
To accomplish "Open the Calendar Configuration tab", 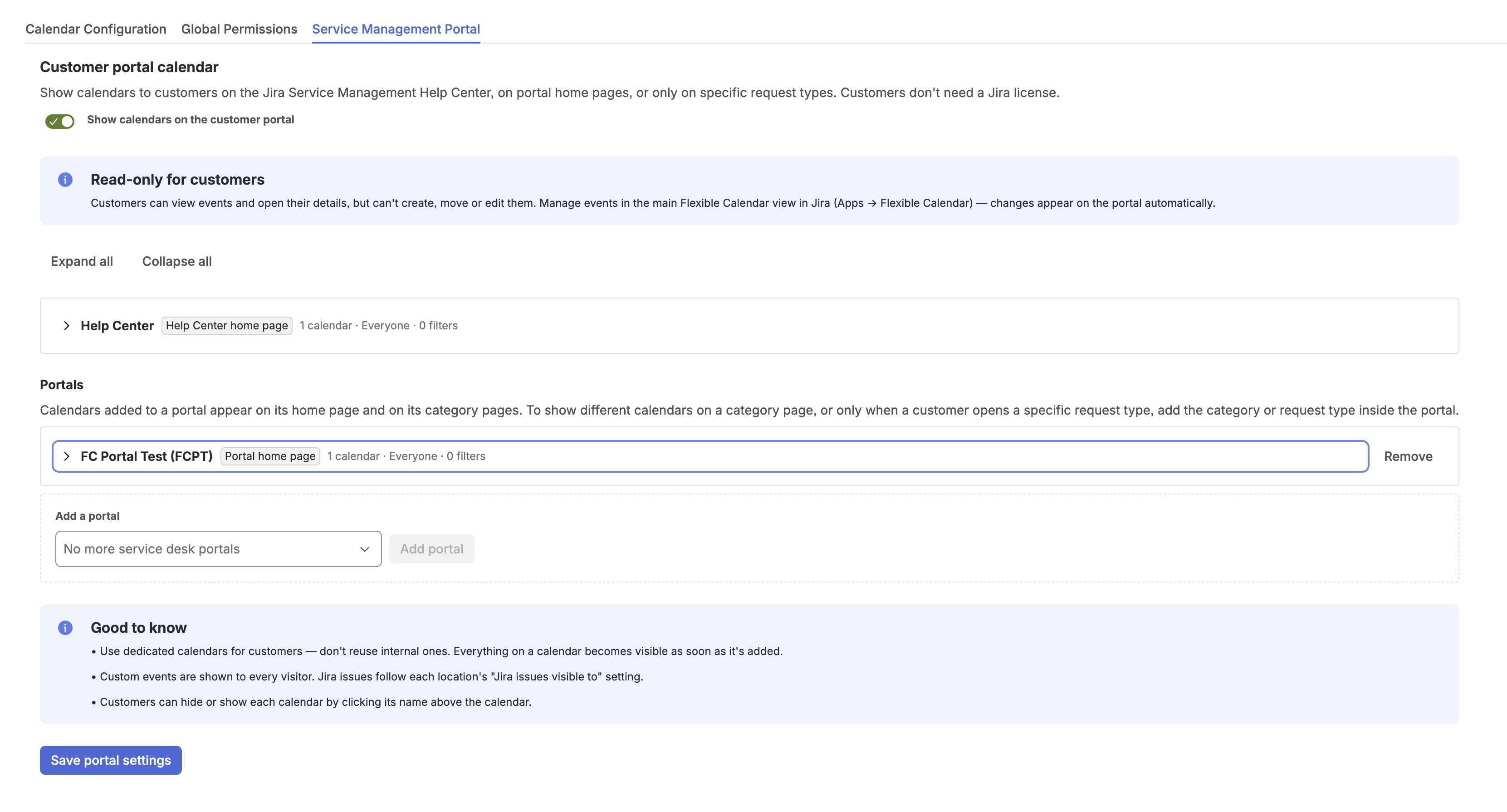I will point(96,29).
